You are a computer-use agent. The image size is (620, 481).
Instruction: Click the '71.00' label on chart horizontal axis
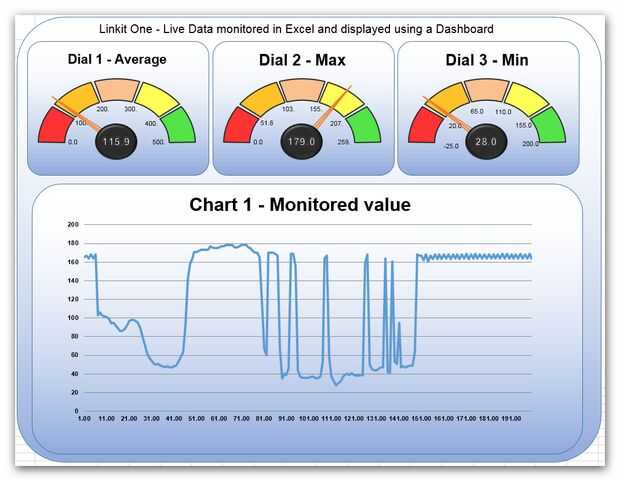pos(241,419)
